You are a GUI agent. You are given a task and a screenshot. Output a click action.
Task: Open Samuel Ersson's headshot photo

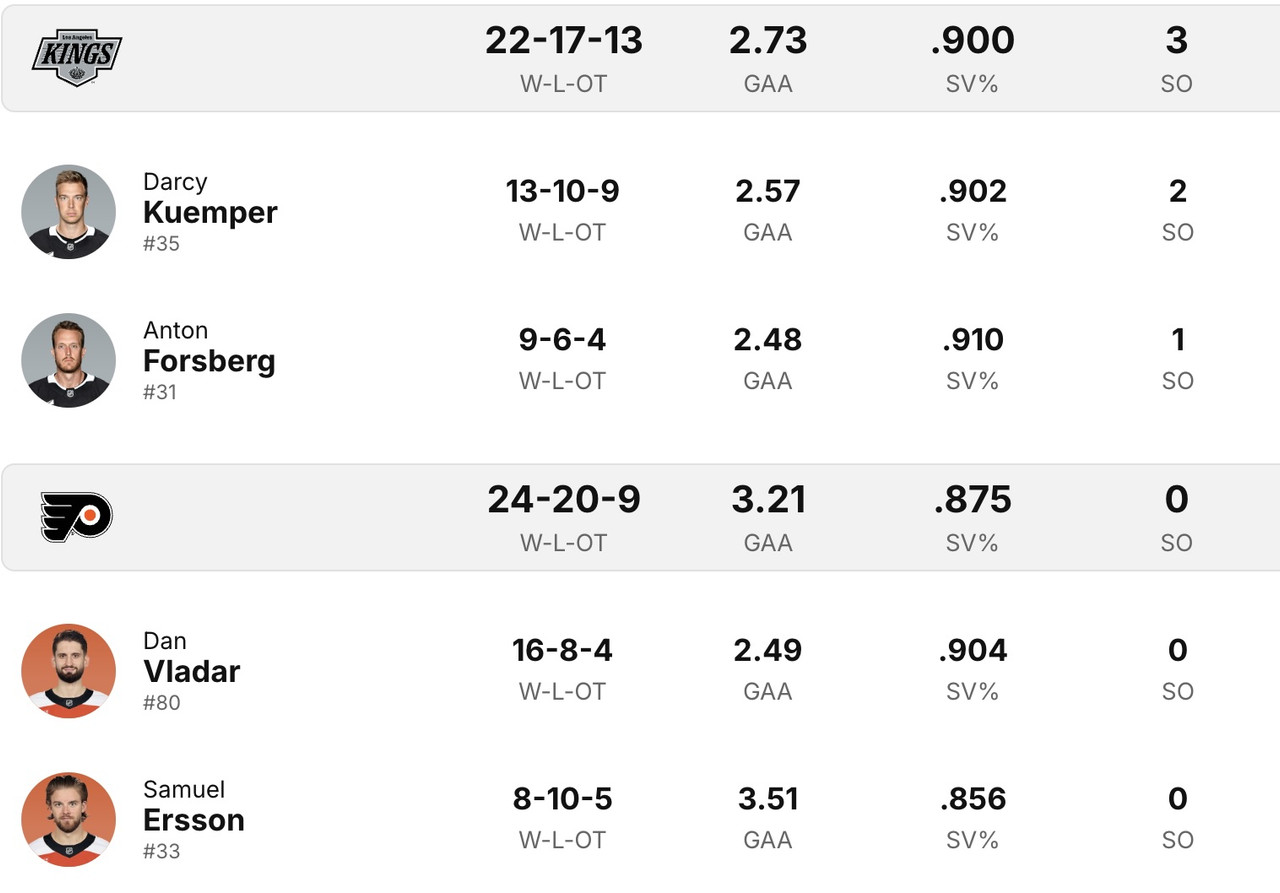(x=68, y=819)
